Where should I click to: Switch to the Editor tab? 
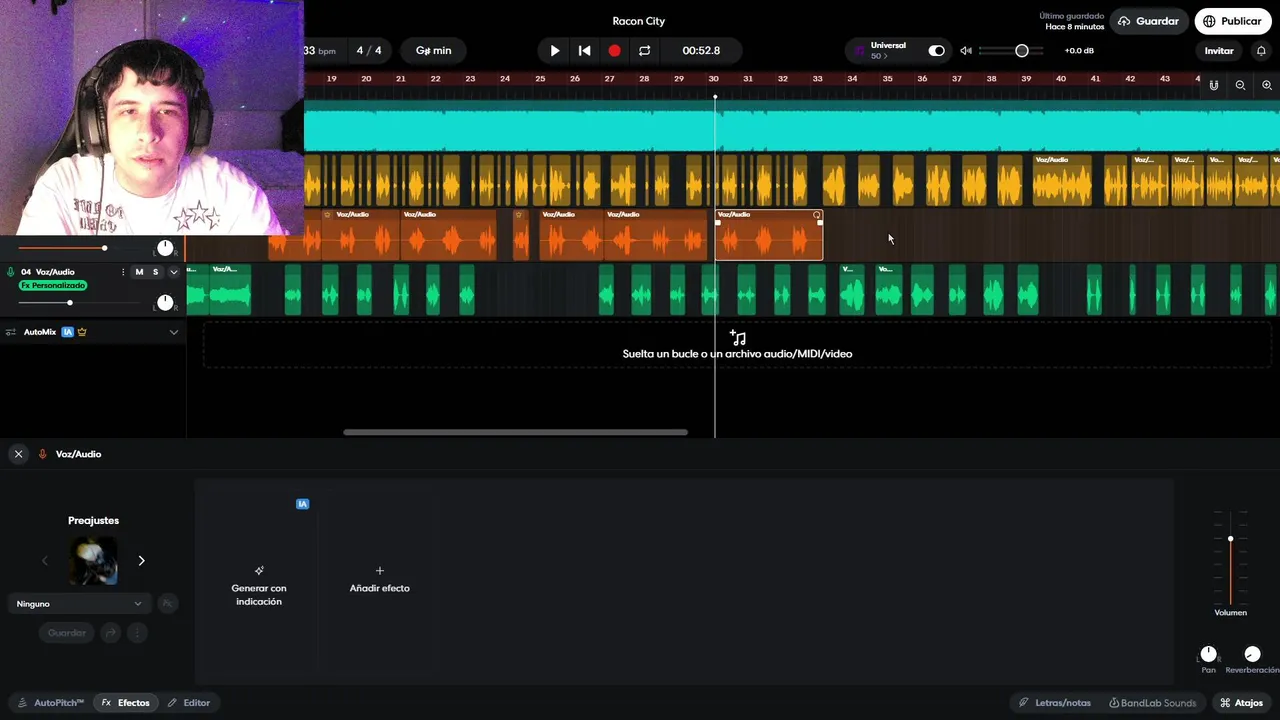pyautogui.click(x=189, y=703)
